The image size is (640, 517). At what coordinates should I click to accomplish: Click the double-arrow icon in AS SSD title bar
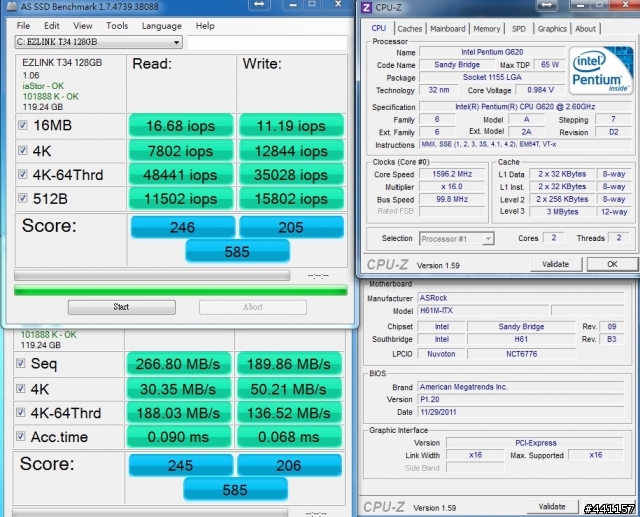tap(259, 4)
